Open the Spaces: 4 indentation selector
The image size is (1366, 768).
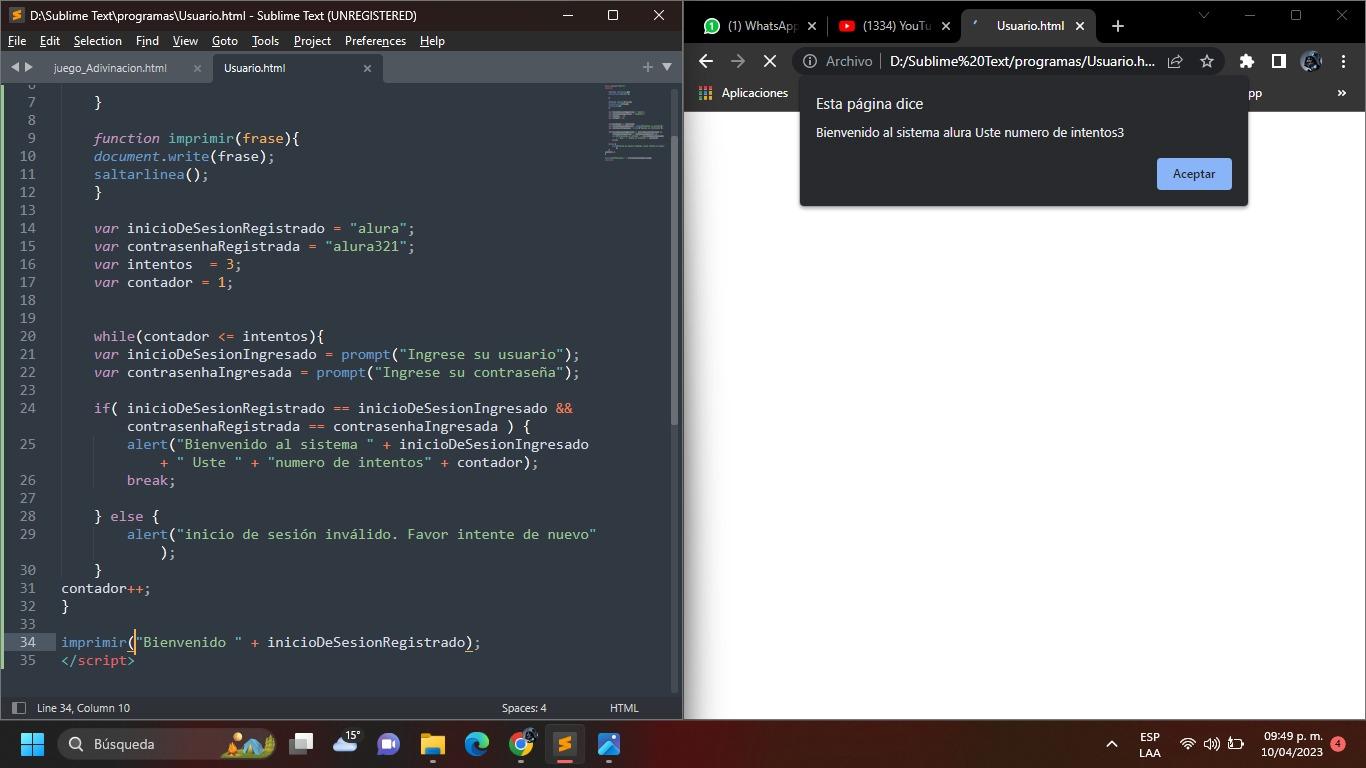524,708
